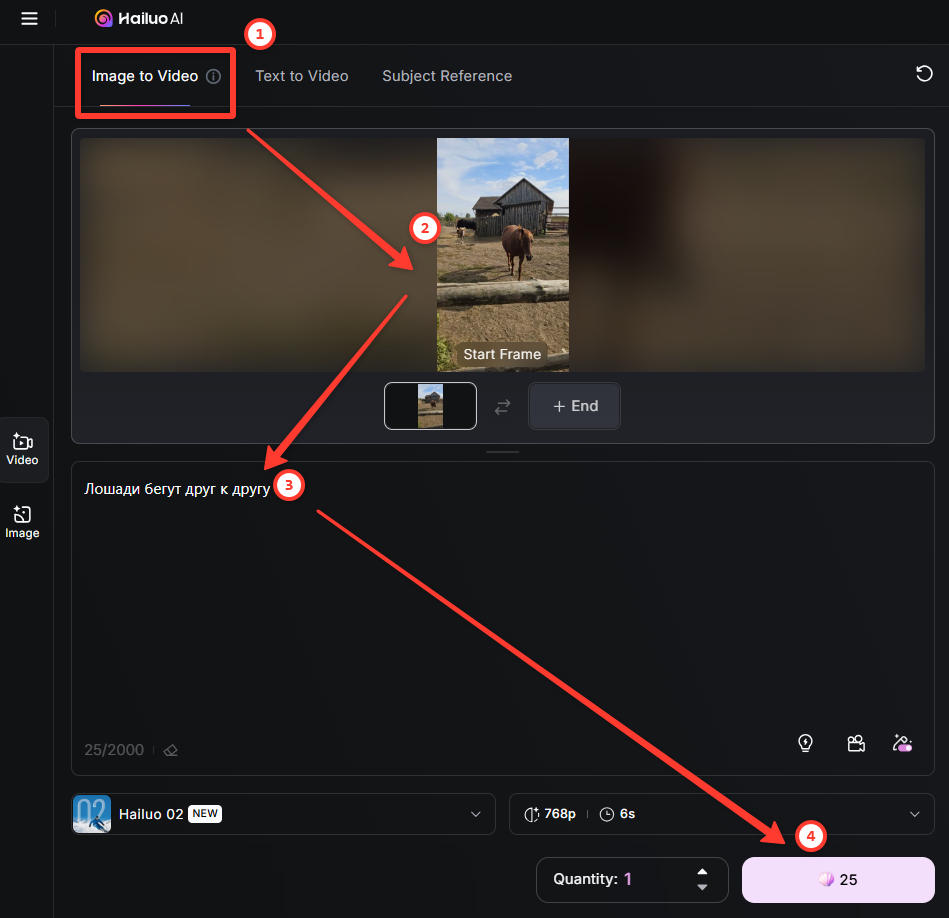Image resolution: width=949 pixels, height=918 pixels.
Task: Select the start frame thumbnail
Action: coord(430,406)
